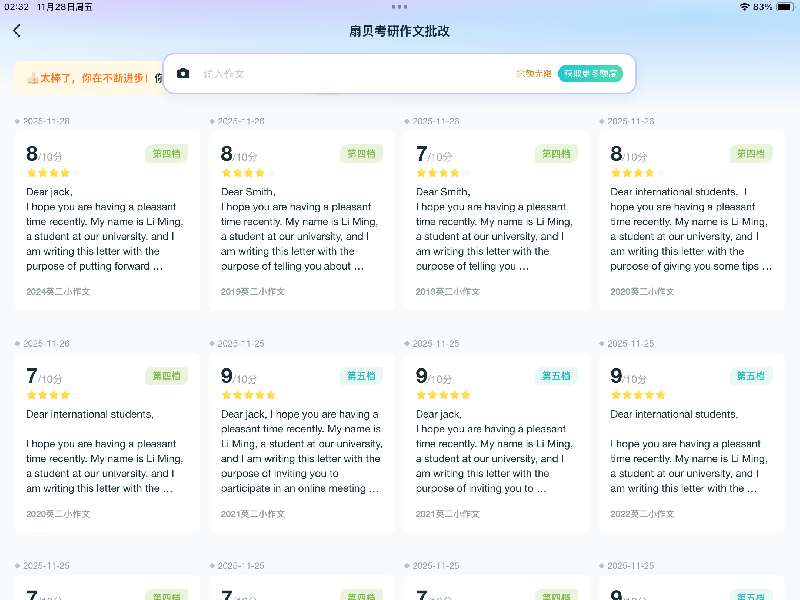Tap the orange remaining-count text in the input bar

click(x=533, y=74)
